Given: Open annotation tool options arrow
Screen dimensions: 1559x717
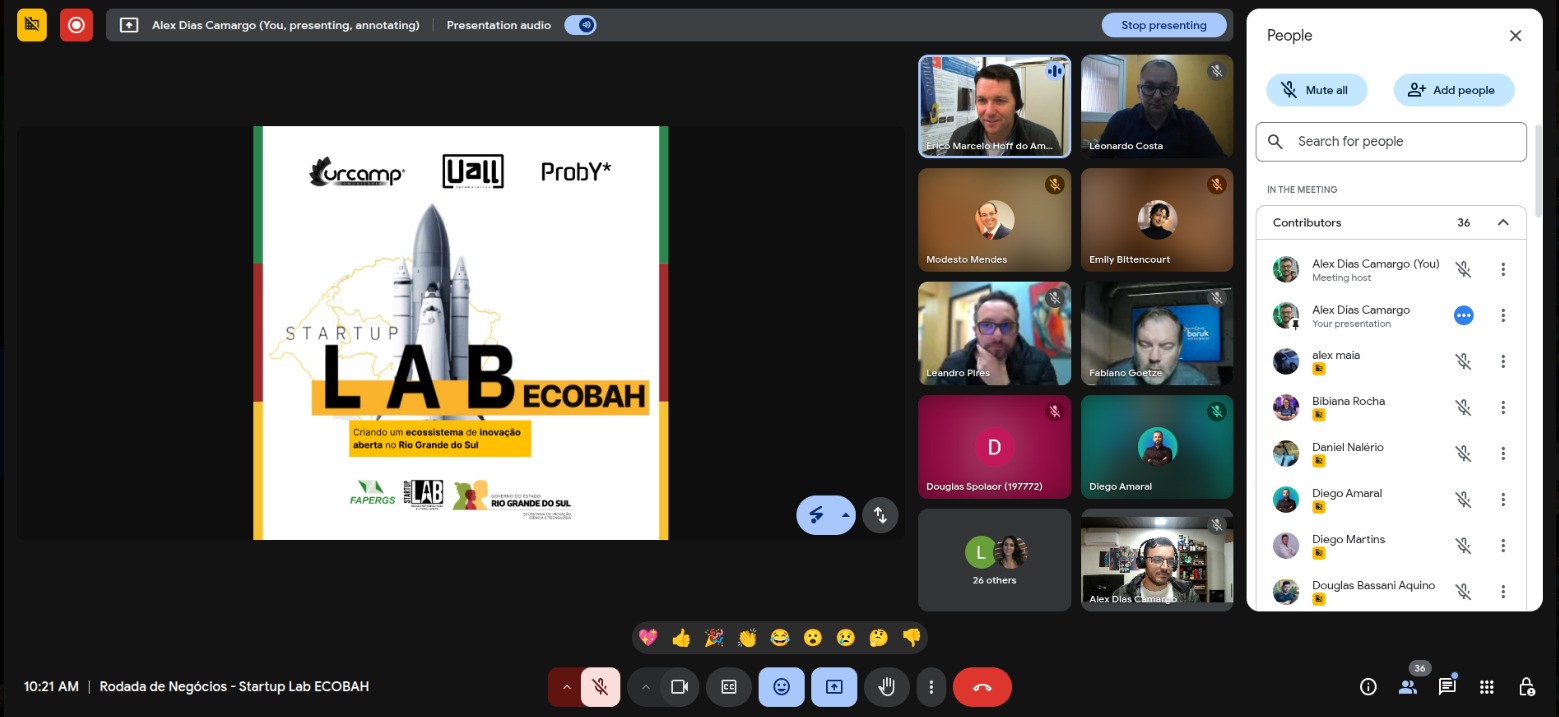Looking at the screenshot, I should [846, 515].
